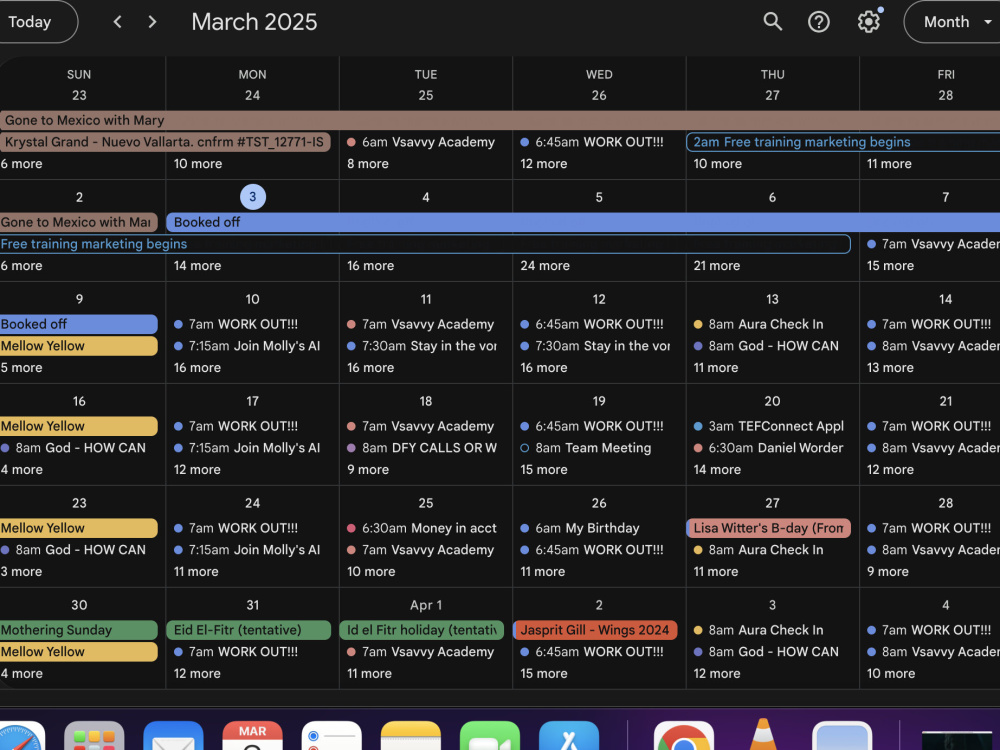Open the macOS Calendar dock icon labeled MAR

click(253, 737)
